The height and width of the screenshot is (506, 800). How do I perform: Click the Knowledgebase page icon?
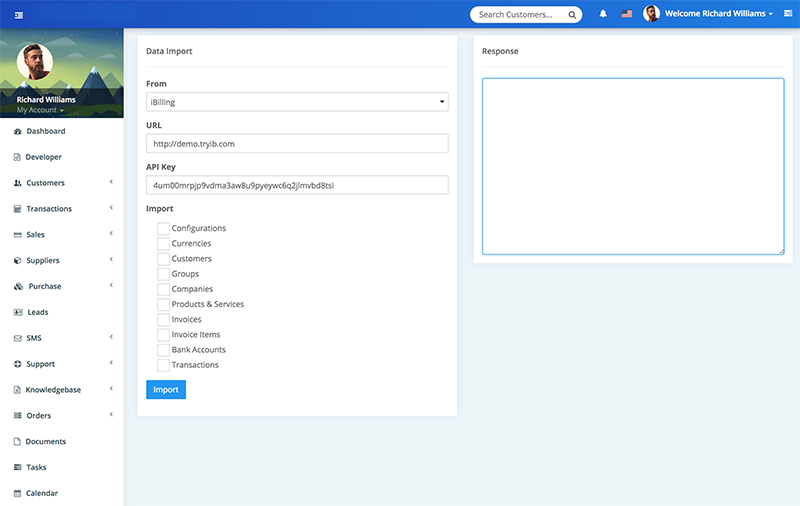[17, 390]
